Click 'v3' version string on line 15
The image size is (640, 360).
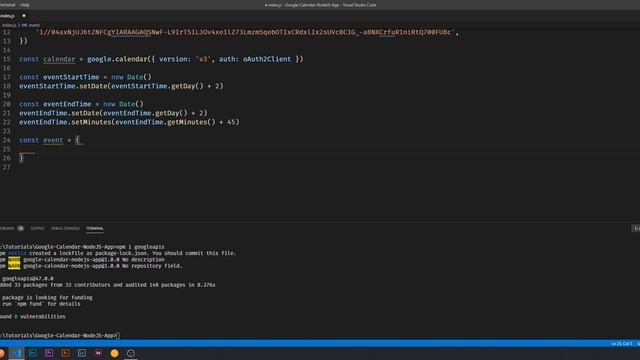pos(203,59)
